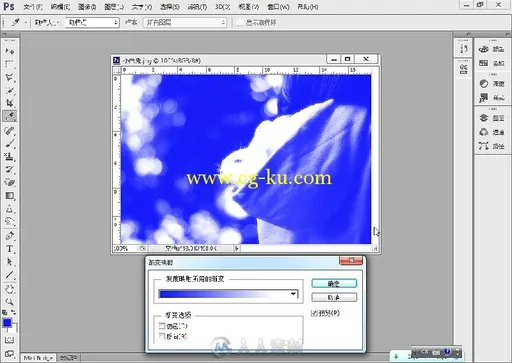This screenshot has width=512, height=363.
Task: Close the Gradient Map dialog
Action: pos(351,260)
